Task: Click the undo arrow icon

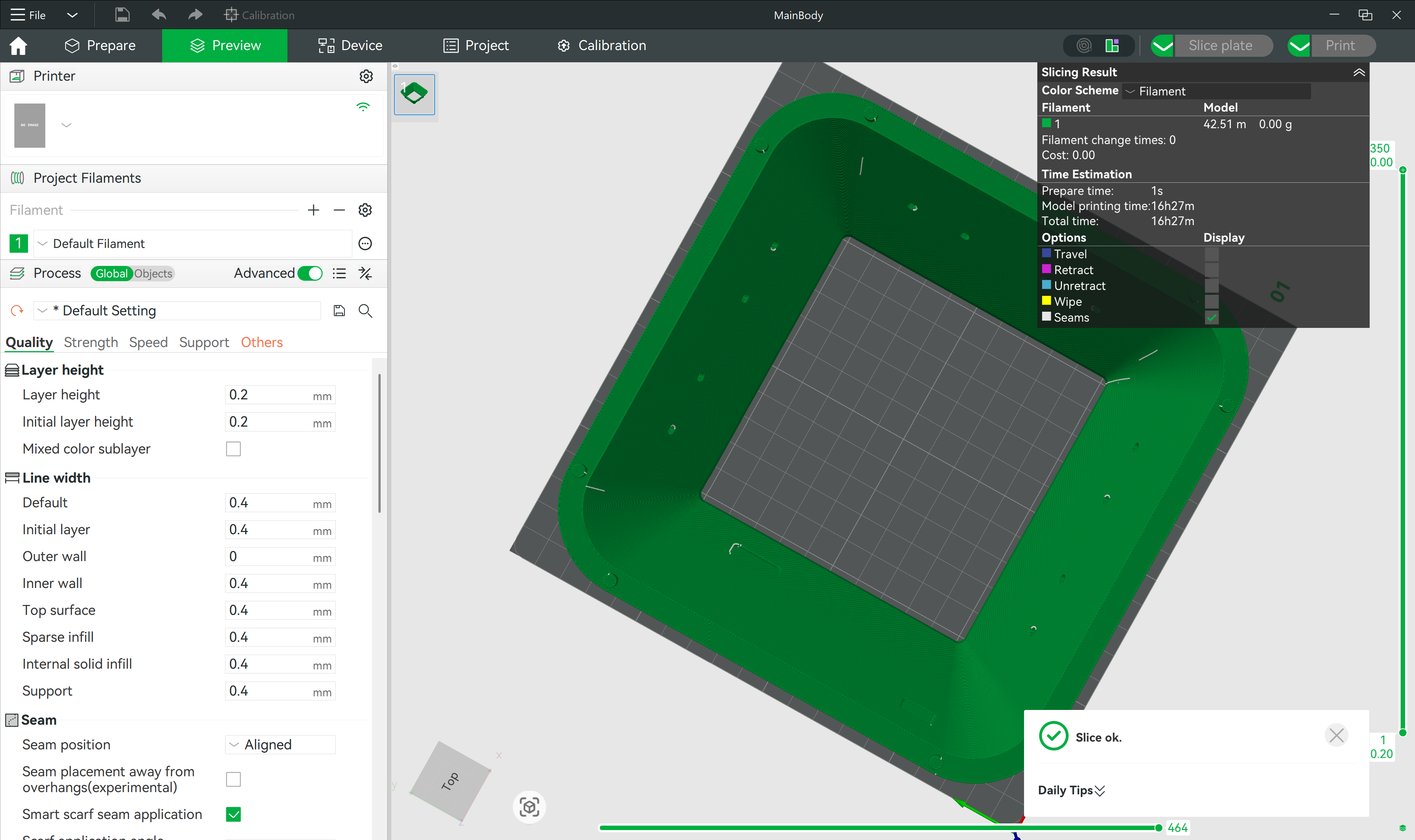Action: pos(159,15)
